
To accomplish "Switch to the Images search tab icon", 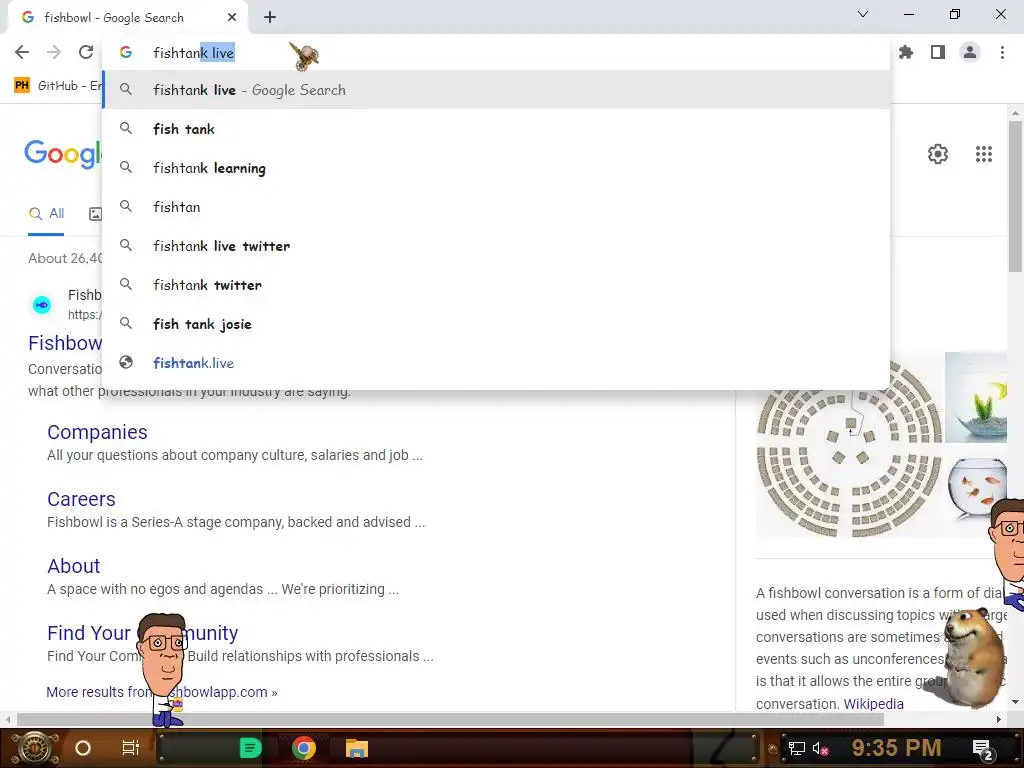I will pos(95,214).
